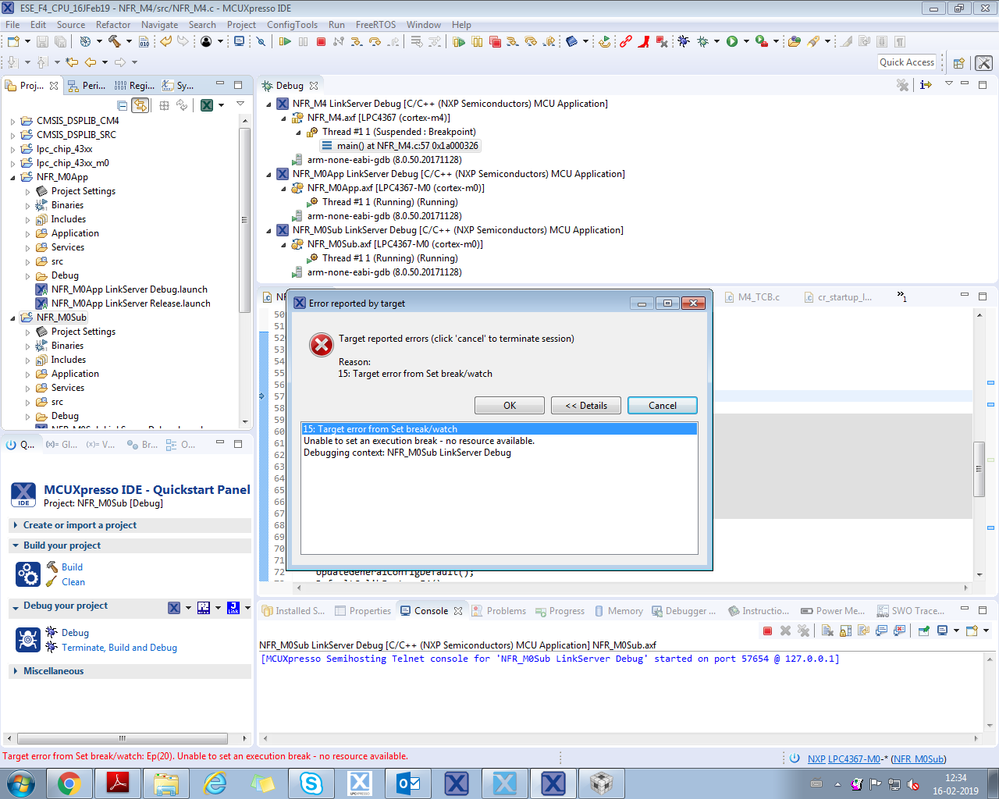Viewport: 999px width, 799px height.
Task: Open Google Chrome from the taskbar
Action: pyautogui.click(x=69, y=783)
